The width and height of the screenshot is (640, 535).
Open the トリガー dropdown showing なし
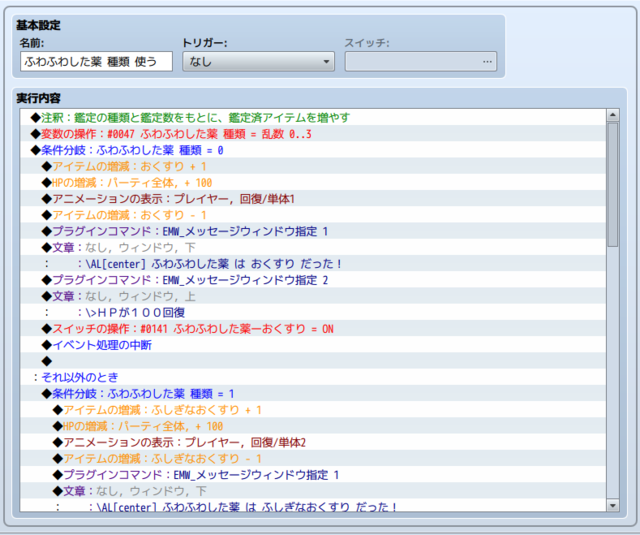(258, 62)
